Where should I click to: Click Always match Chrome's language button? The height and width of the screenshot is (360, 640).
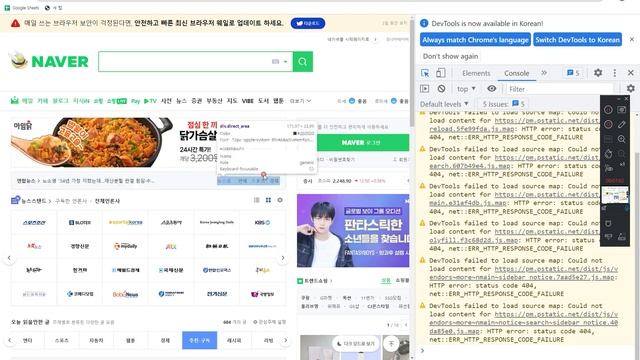(475, 40)
